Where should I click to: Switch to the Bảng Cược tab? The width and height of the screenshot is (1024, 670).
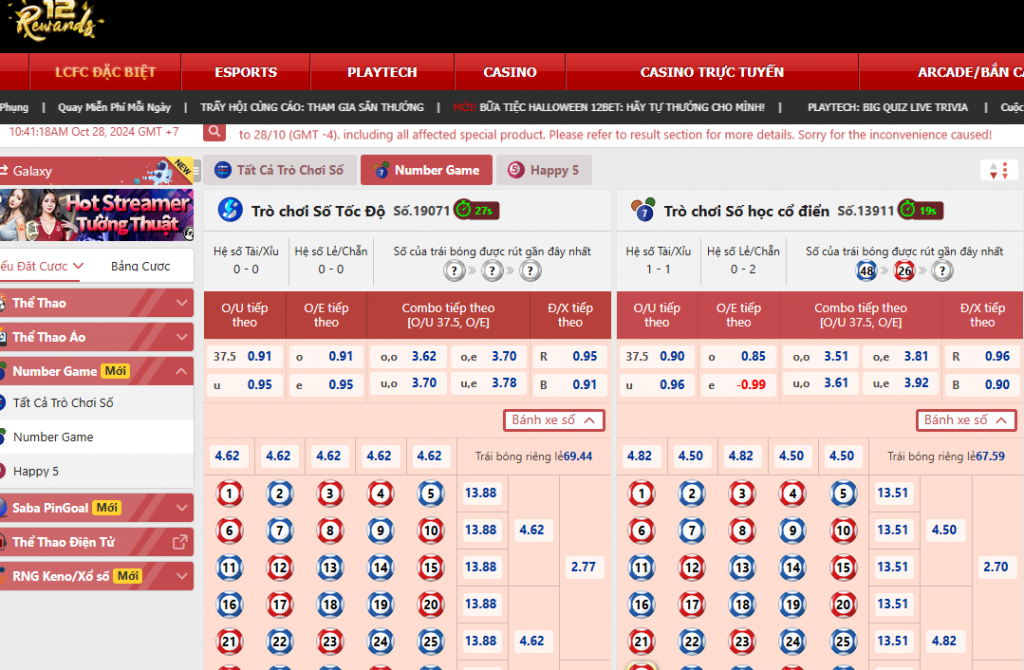point(140,266)
